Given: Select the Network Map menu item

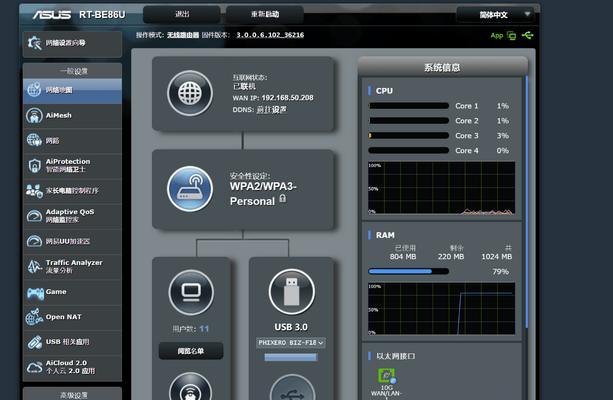Looking at the screenshot, I should 72,90.
